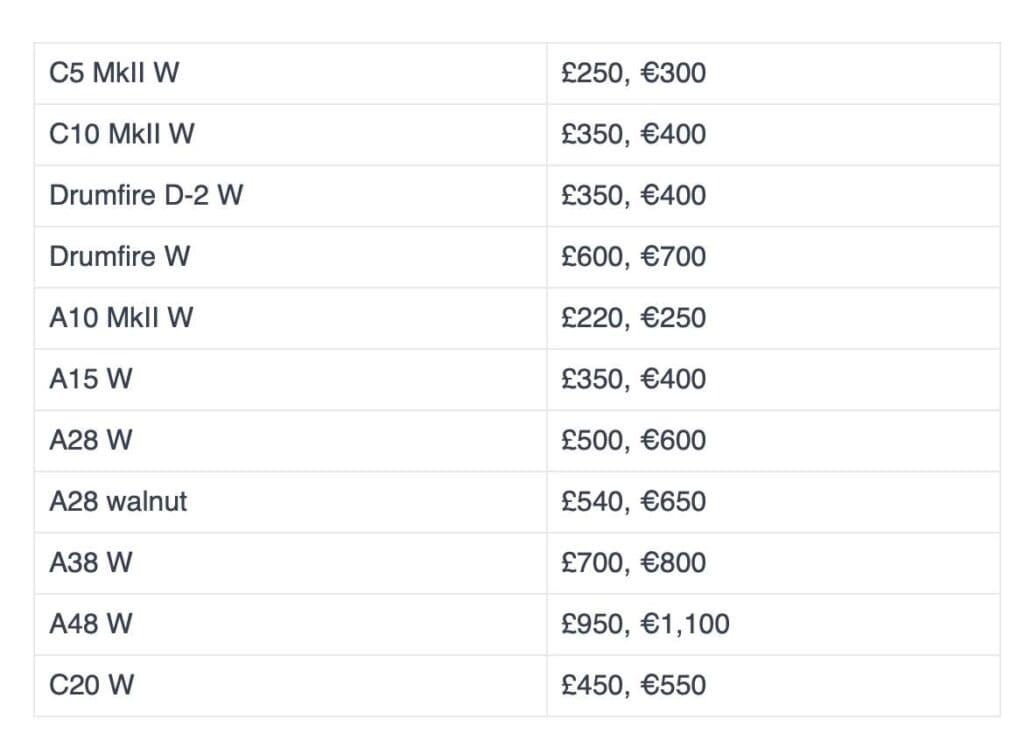The width and height of the screenshot is (1024, 754).
Task: Click the £950, €1,100 price value
Action: [x=646, y=624]
